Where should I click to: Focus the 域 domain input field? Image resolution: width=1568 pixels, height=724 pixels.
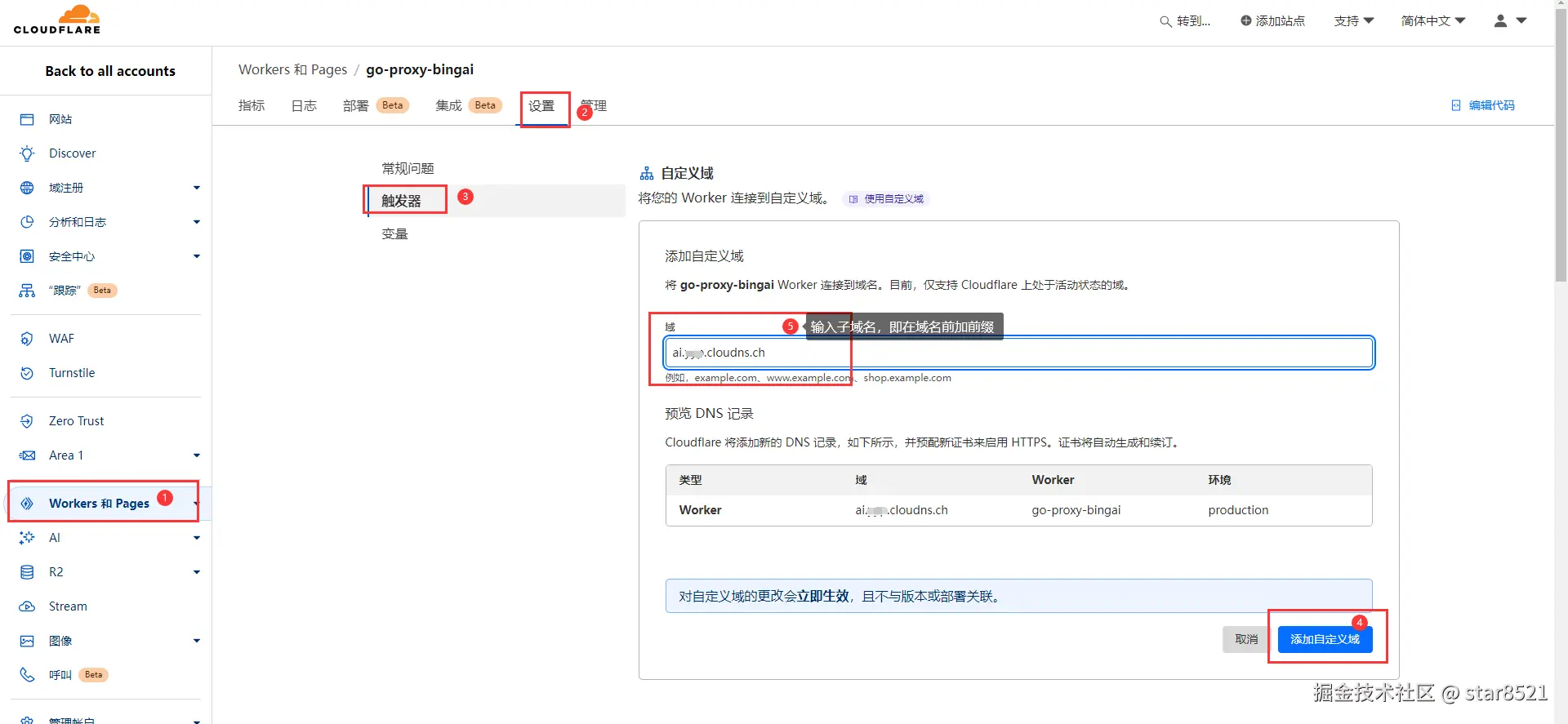(1019, 353)
